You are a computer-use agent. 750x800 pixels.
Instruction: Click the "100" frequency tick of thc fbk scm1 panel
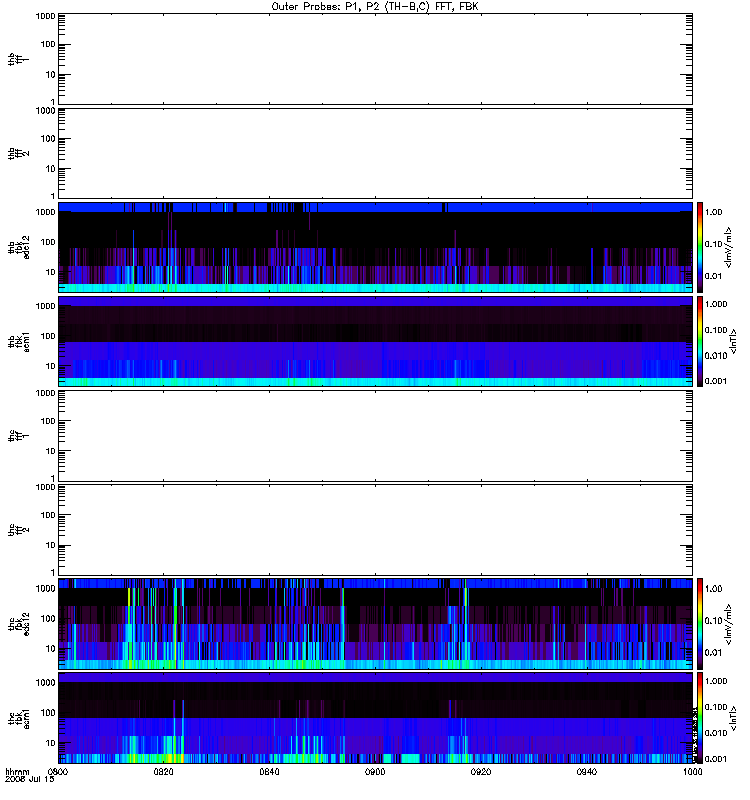tap(48, 713)
